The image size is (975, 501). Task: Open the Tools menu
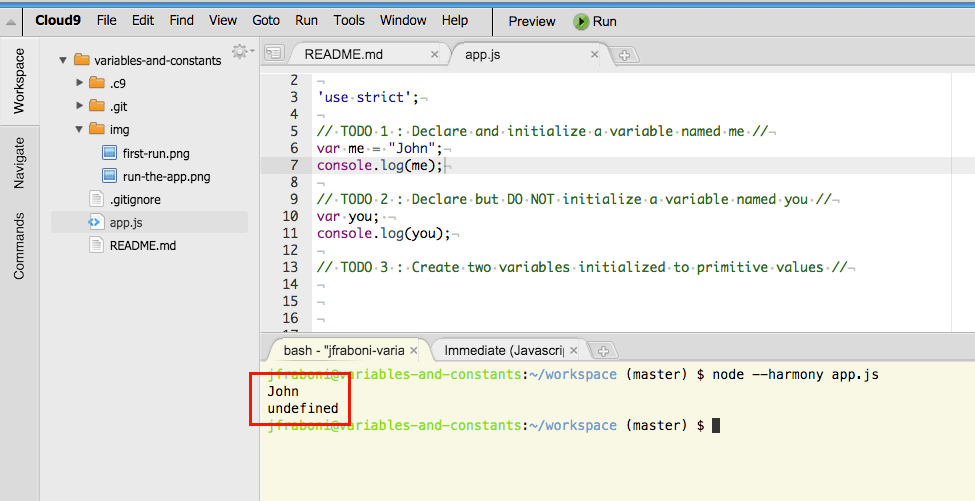coord(349,21)
